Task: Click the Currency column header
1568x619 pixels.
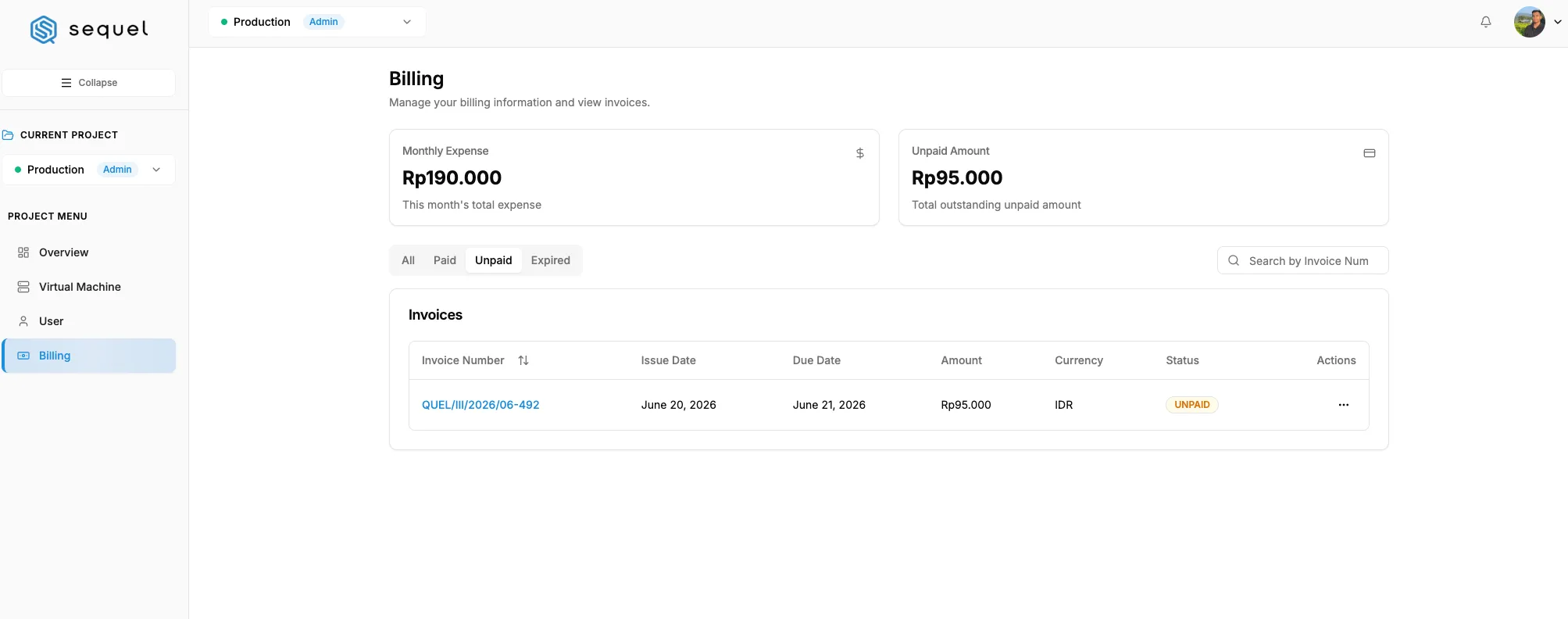Action: pos(1079,360)
